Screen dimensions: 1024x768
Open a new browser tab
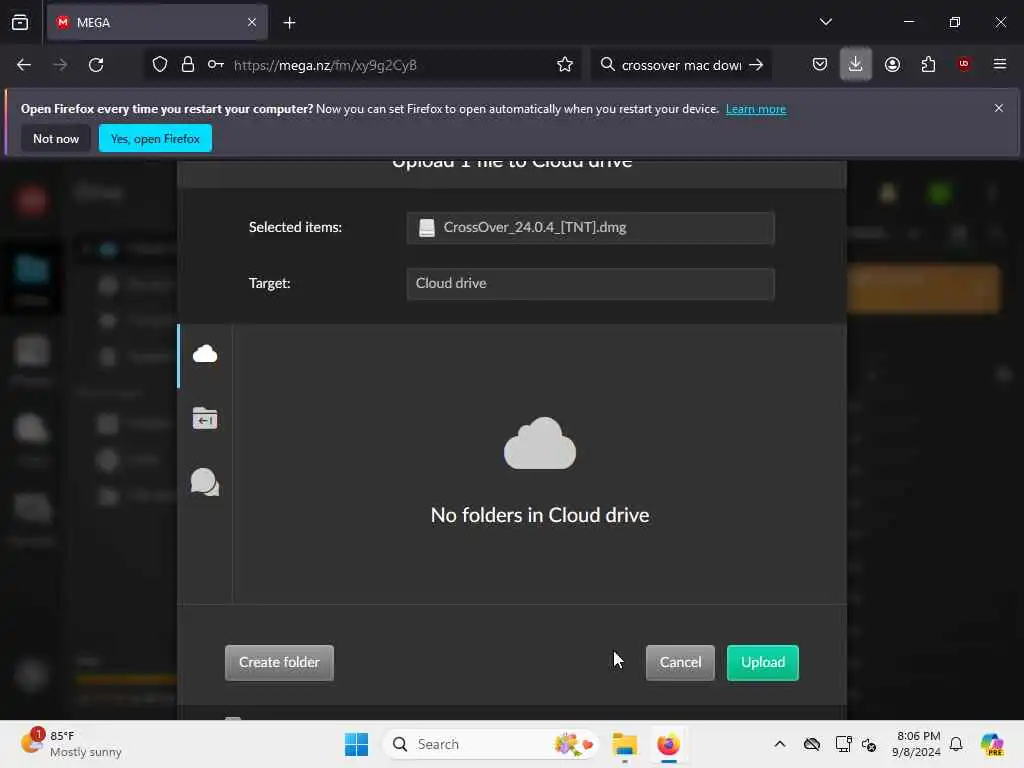pyautogui.click(x=289, y=23)
